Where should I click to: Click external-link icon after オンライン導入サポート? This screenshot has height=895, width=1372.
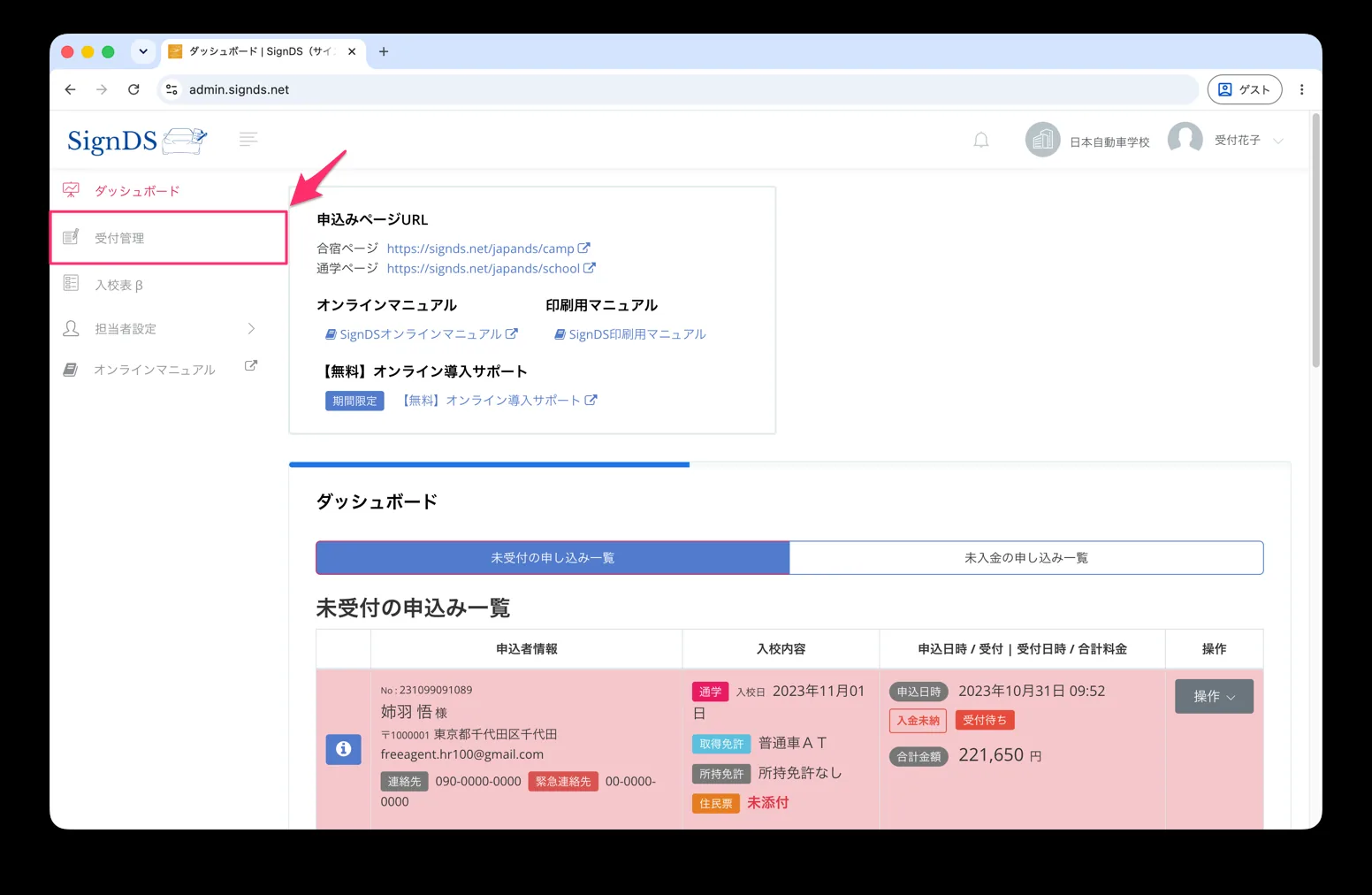click(591, 400)
